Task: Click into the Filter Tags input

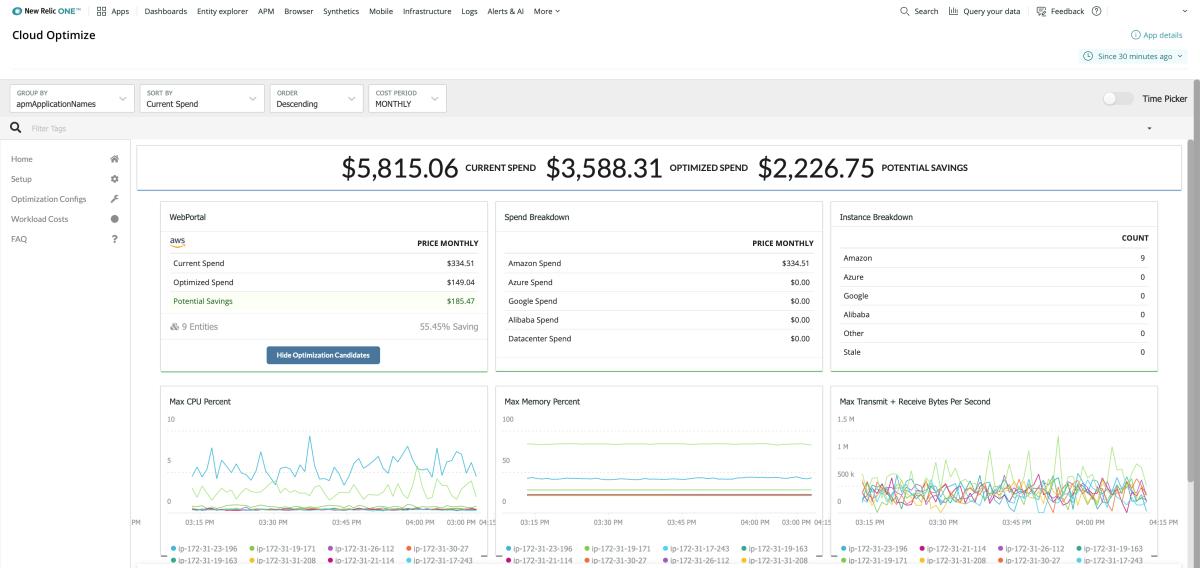Action: pos(585,128)
